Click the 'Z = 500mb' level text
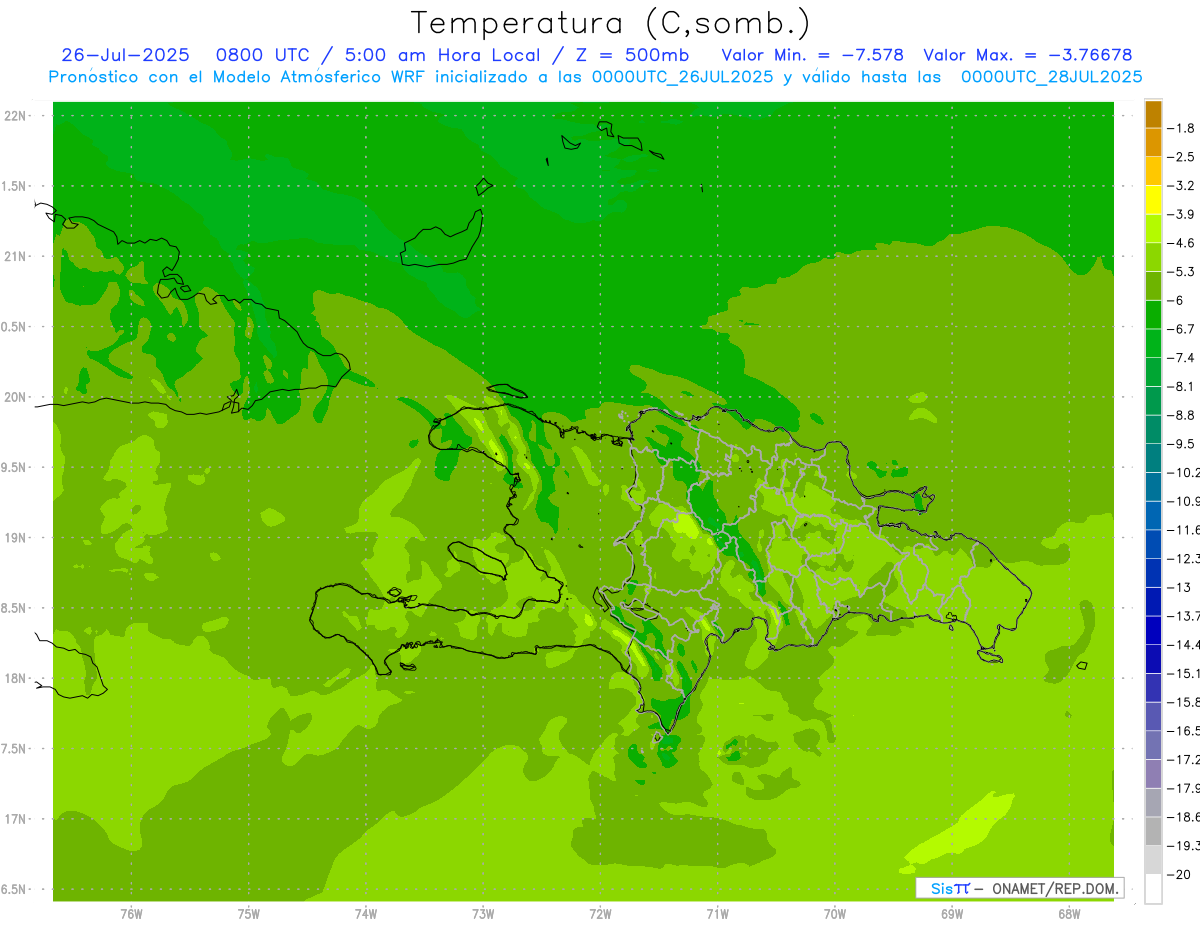Viewport: 1200px width, 927px height. click(x=627, y=55)
